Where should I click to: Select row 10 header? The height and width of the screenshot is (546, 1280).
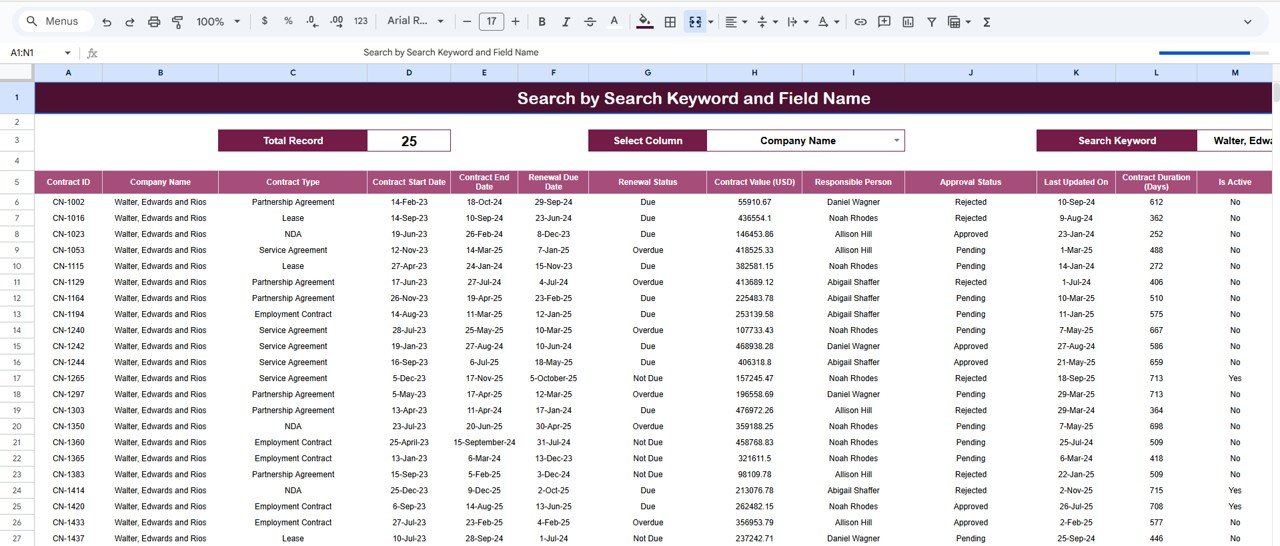17,266
